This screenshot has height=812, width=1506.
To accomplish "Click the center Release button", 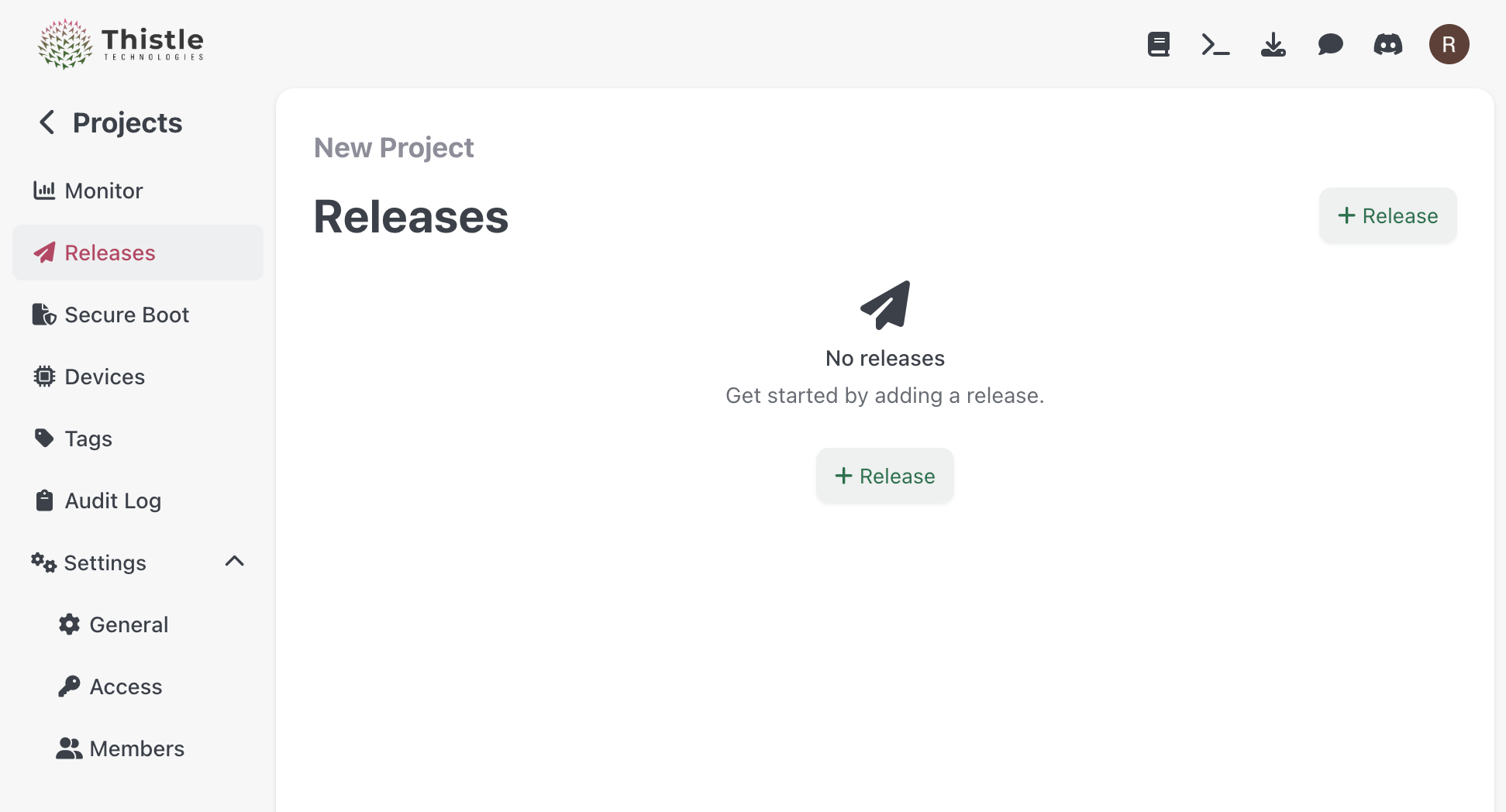I will [884, 476].
